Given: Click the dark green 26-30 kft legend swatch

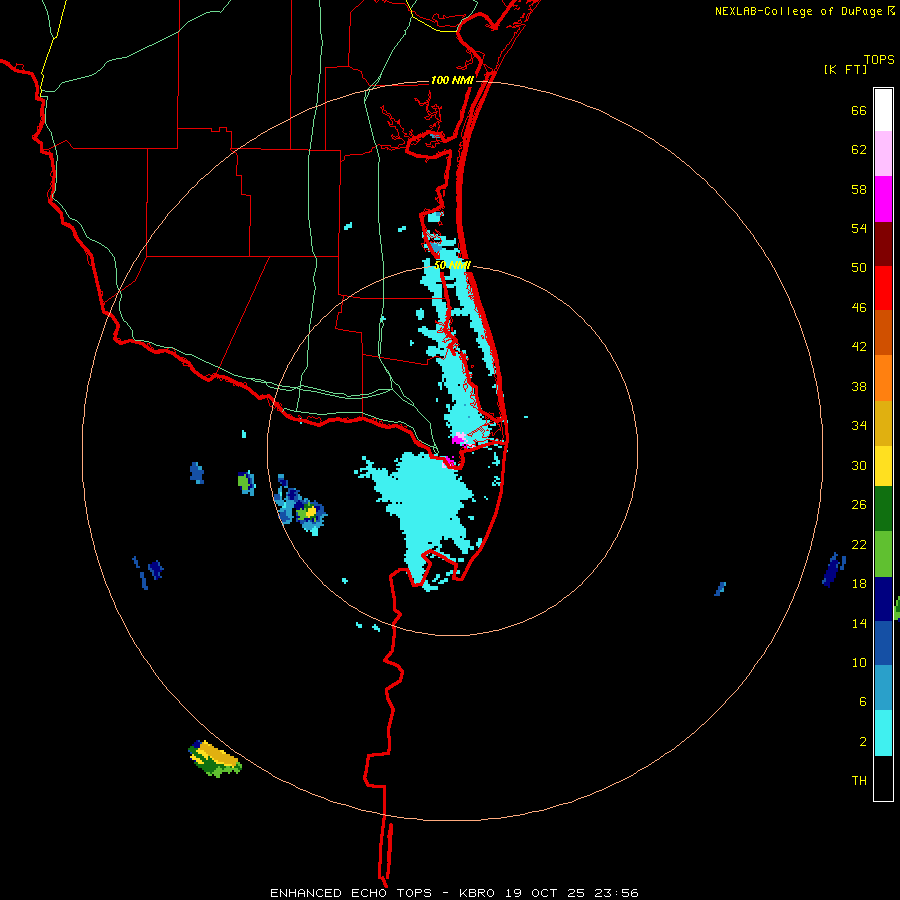Looking at the screenshot, I should (883, 509).
